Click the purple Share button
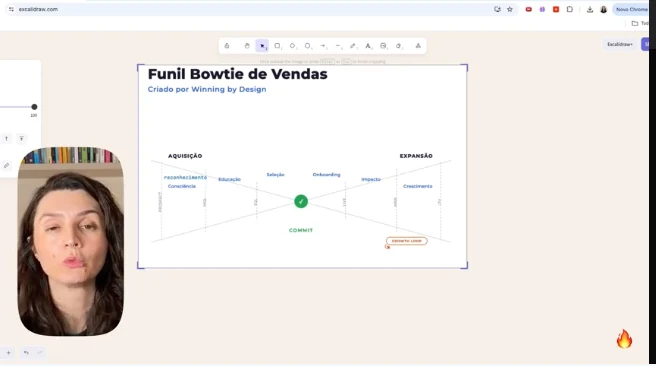This screenshot has width=656, height=366. pyautogui.click(x=646, y=44)
